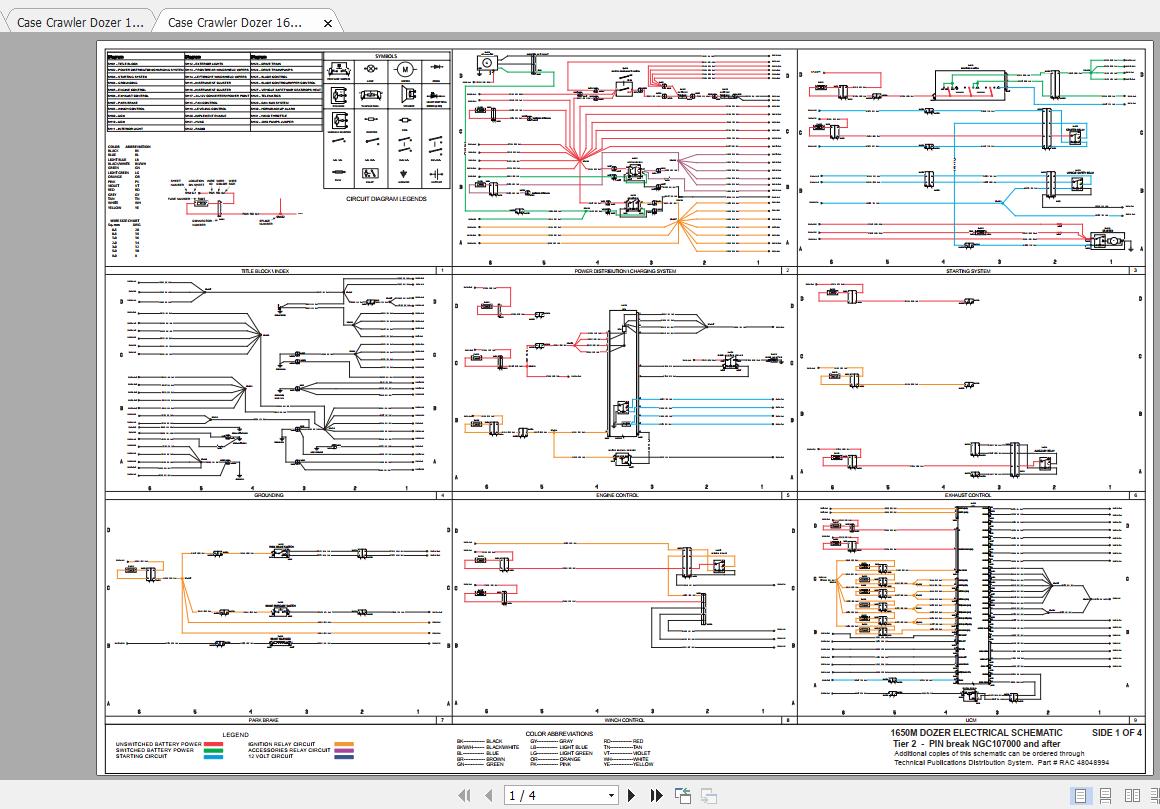Select single page layout mode

[x=1080, y=795]
